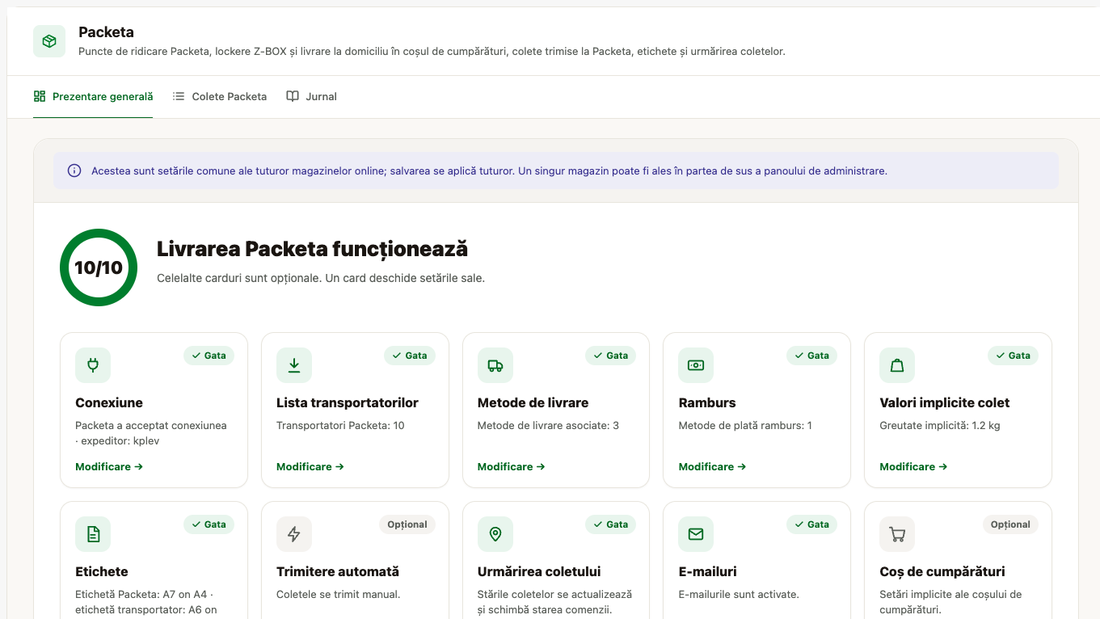Image resolution: width=1100 pixels, height=619 pixels.
Task: Select the Prezentare generală tab
Action: 93,96
